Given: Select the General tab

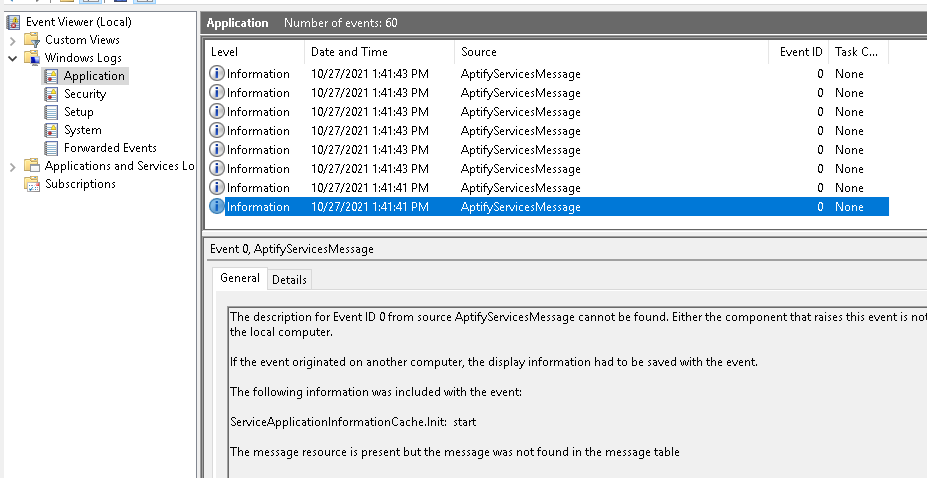Looking at the screenshot, I should pyautogui.click(x=240, y=278).
